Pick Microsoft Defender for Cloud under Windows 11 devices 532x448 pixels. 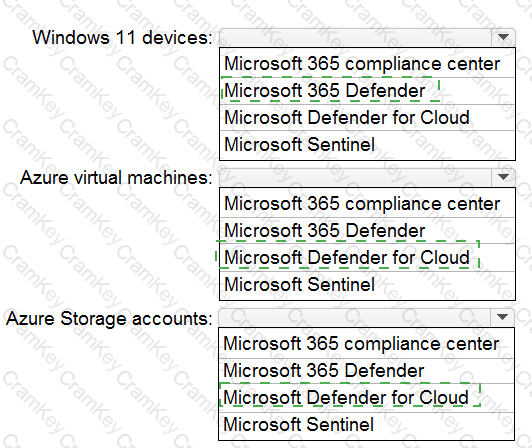pos(367,117)
